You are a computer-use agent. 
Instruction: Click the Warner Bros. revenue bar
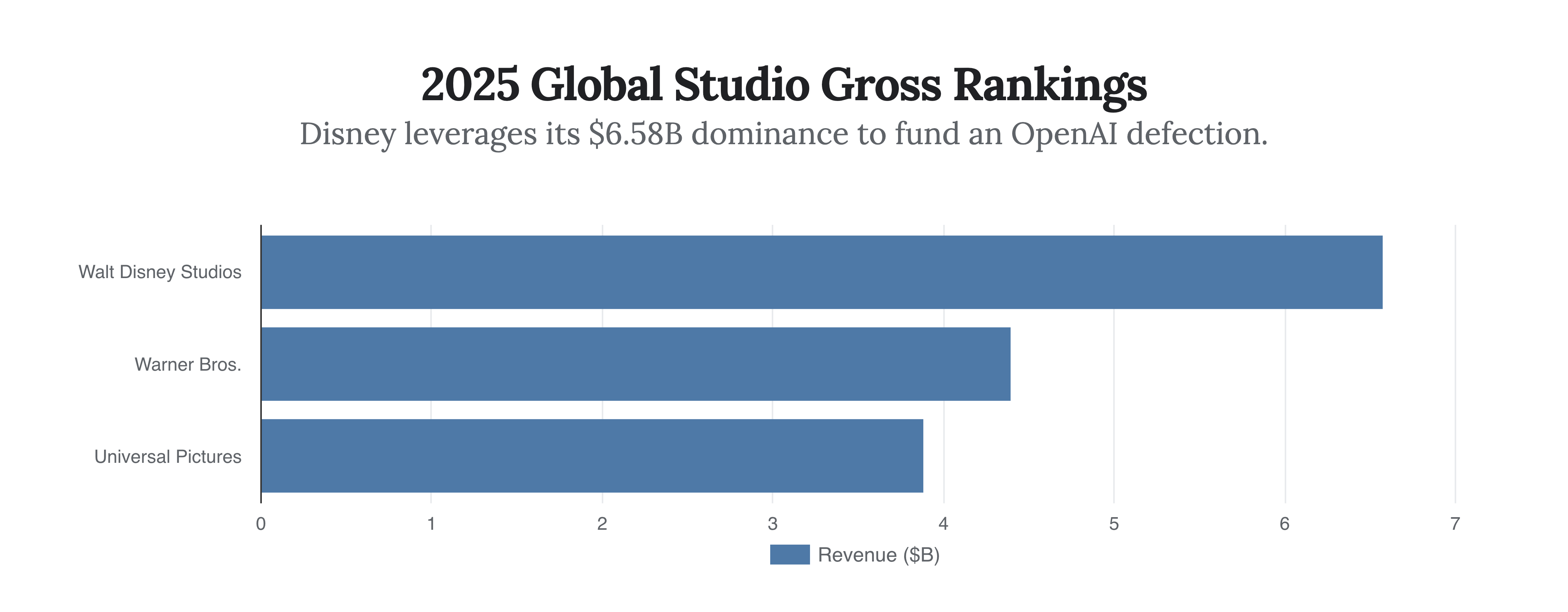[x=635, y=364]
